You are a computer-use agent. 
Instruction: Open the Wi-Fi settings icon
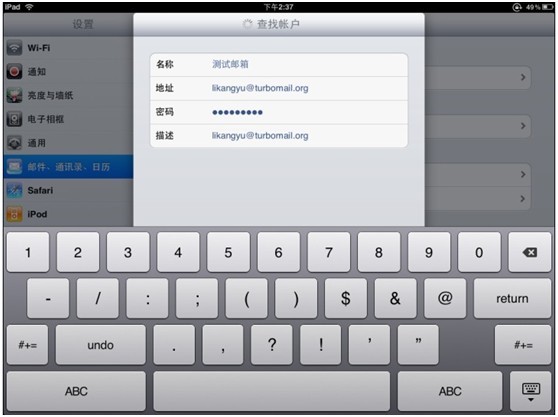(15, 48)
